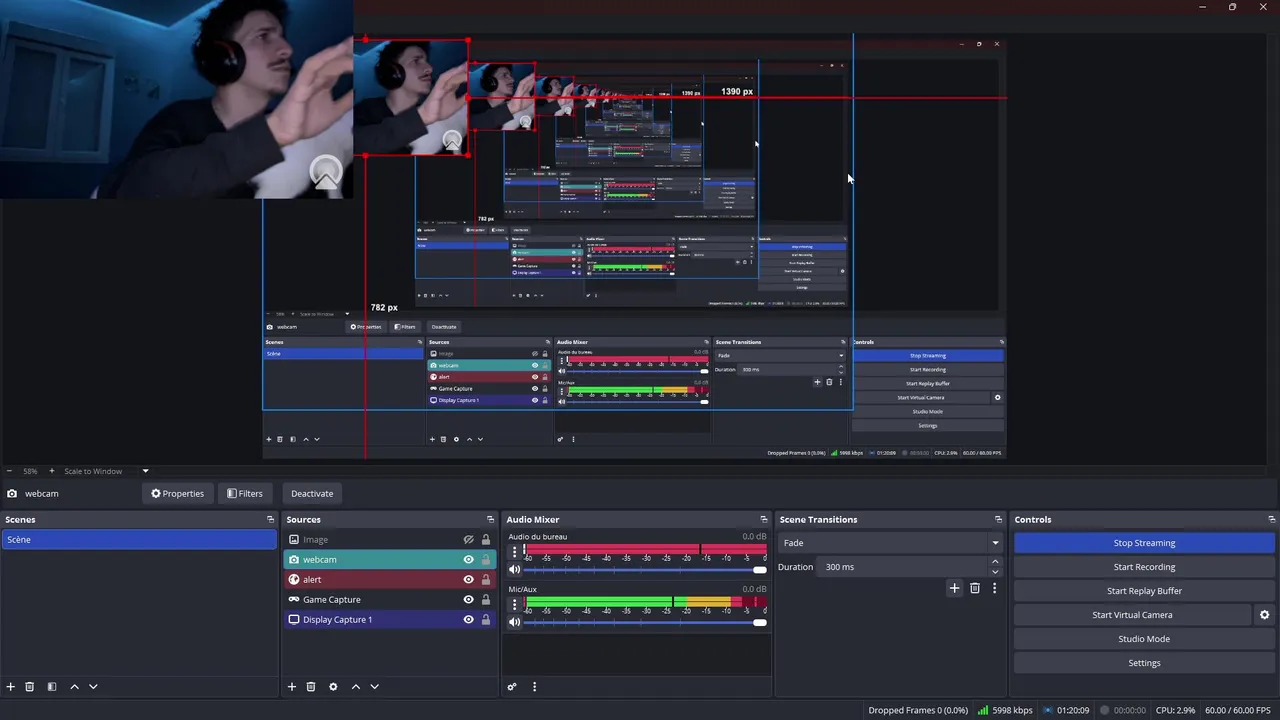Remove the selected source with trash icon

(x=311, y=687)
